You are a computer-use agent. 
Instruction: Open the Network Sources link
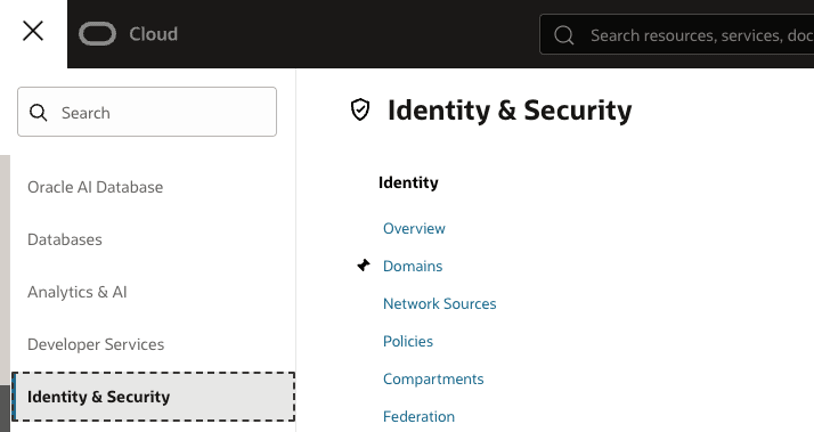pyautogui.click(x=439, y=304)
